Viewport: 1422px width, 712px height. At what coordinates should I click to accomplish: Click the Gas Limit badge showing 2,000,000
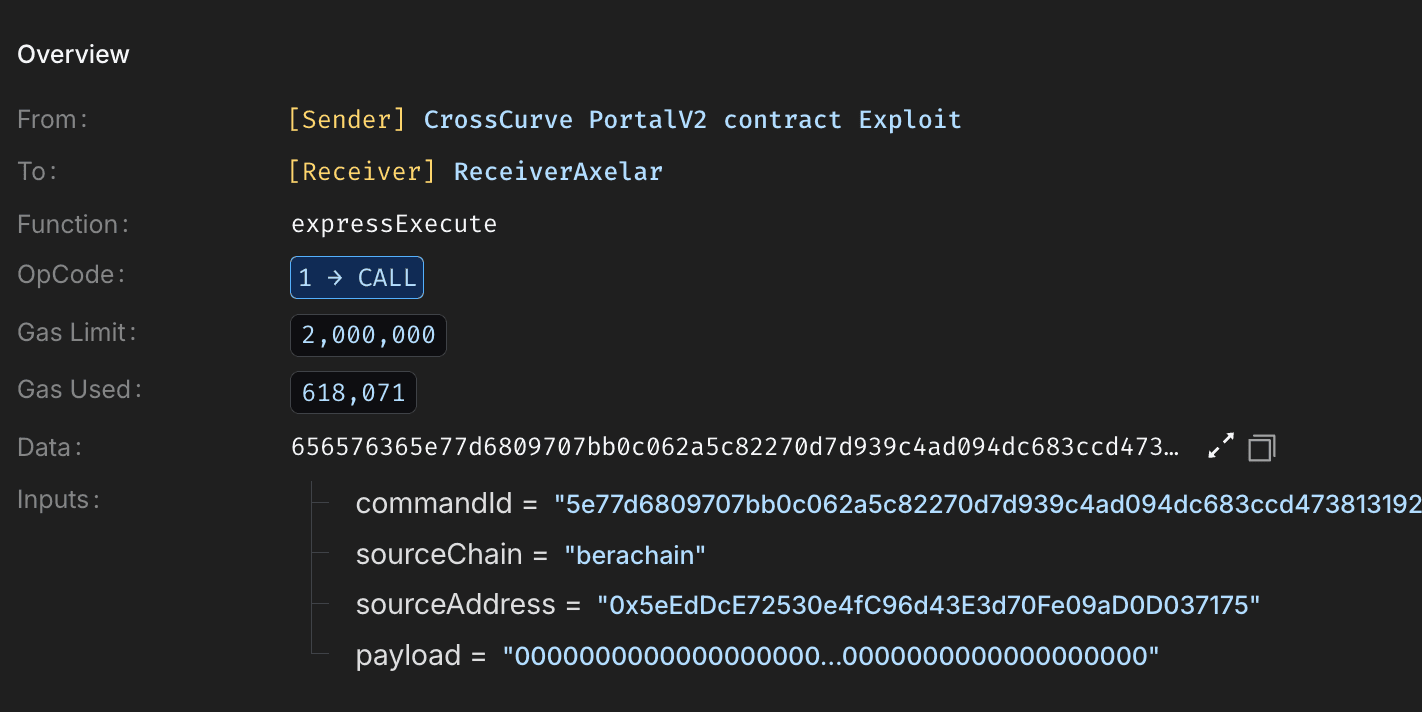pos(368,335)
